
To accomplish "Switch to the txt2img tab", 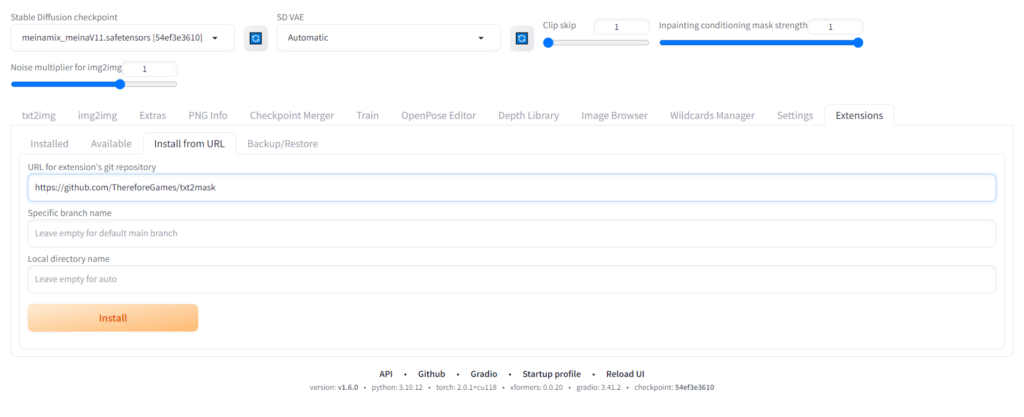I will pos(38,115).
